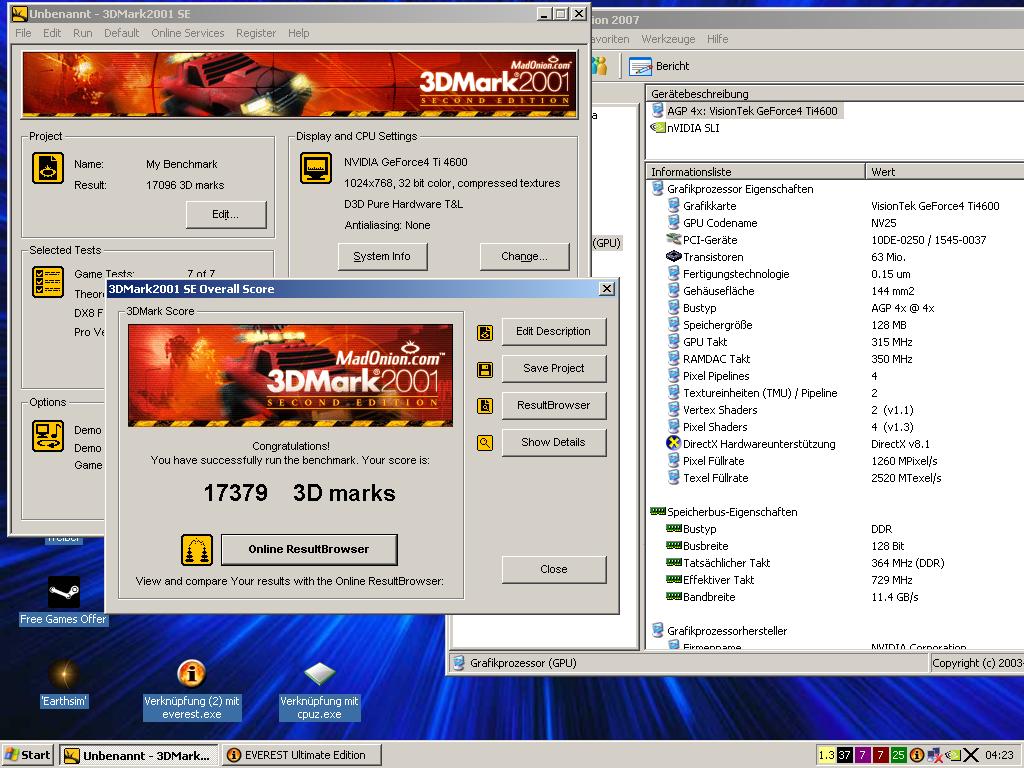Click the ResultBrowser button

pyautogui.click(x=554, y=405)
